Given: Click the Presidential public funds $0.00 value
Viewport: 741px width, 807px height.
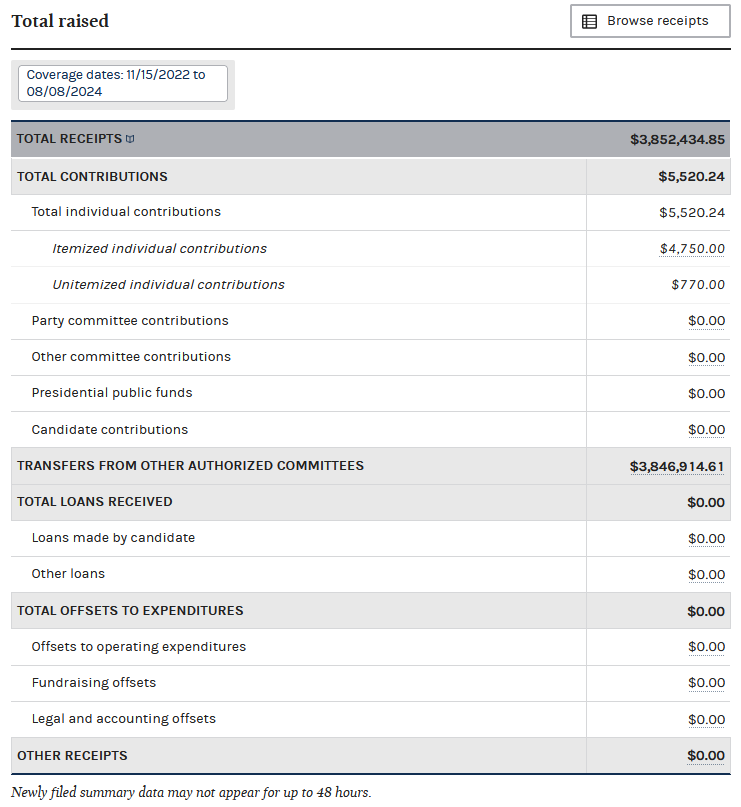Looking at the screenshot, I should (x=707, y=394).
